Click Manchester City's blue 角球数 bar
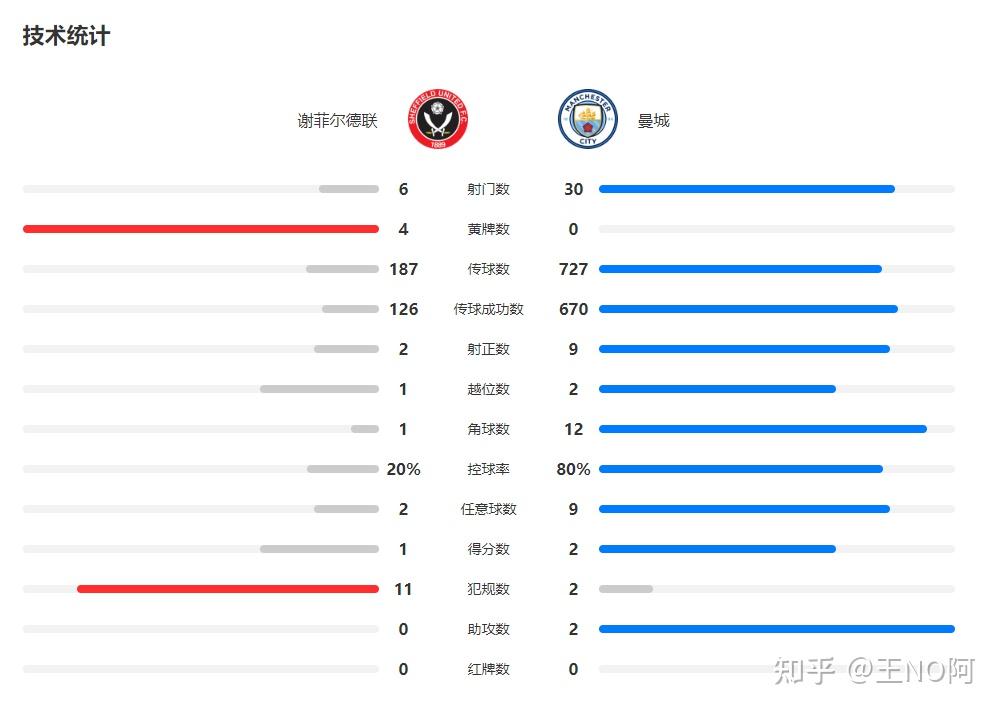 pos(762,429)
